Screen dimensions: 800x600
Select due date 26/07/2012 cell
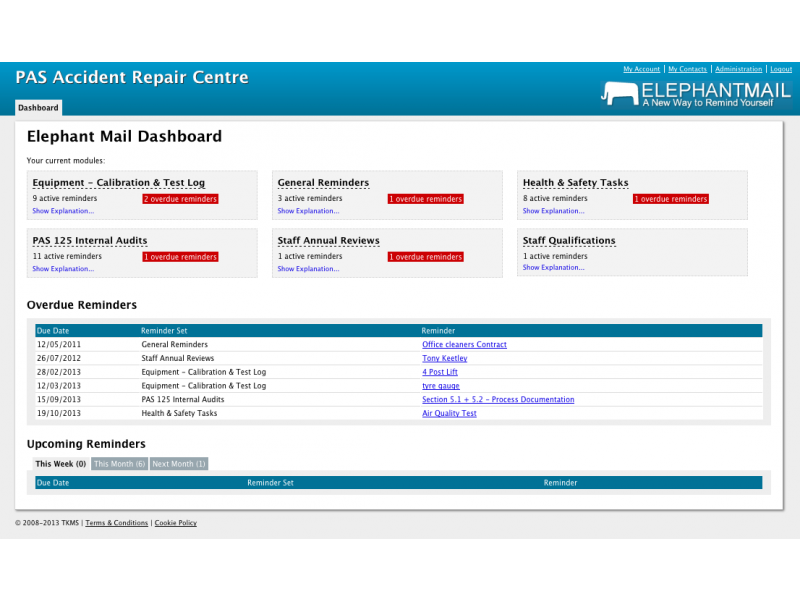[59, 358]
